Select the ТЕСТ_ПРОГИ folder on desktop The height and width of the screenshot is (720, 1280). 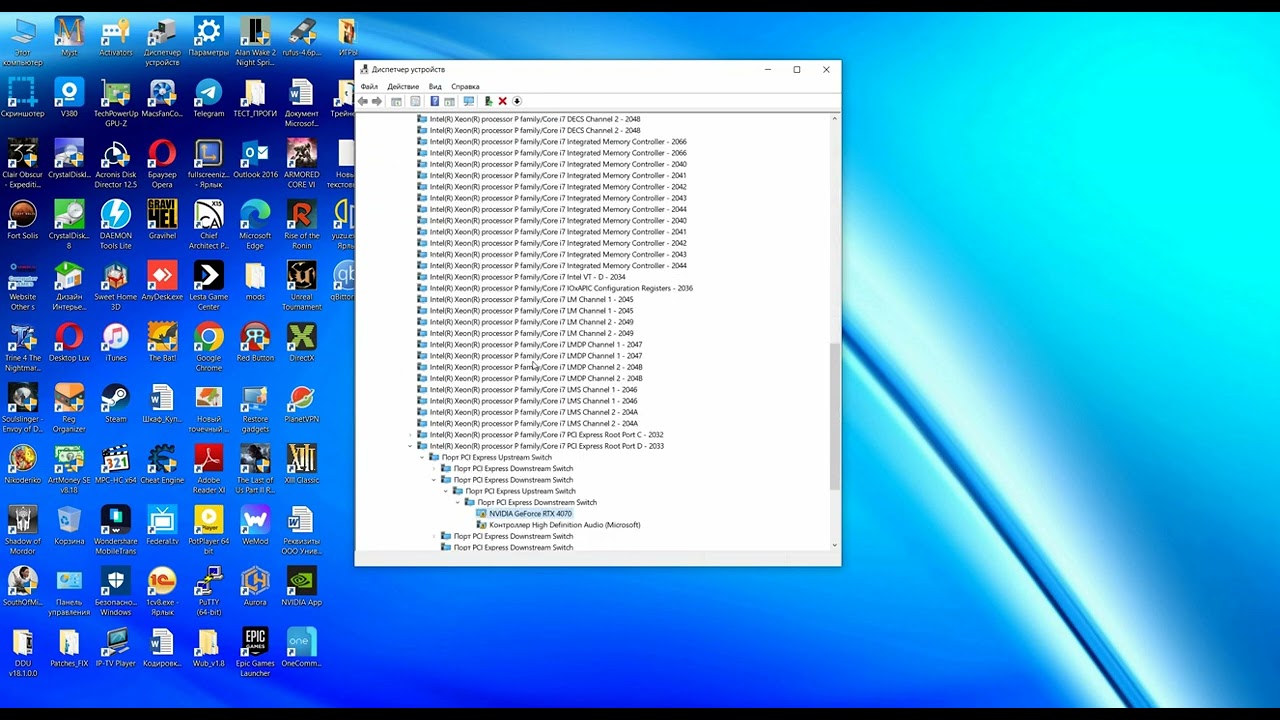click(x=255, y=98)
